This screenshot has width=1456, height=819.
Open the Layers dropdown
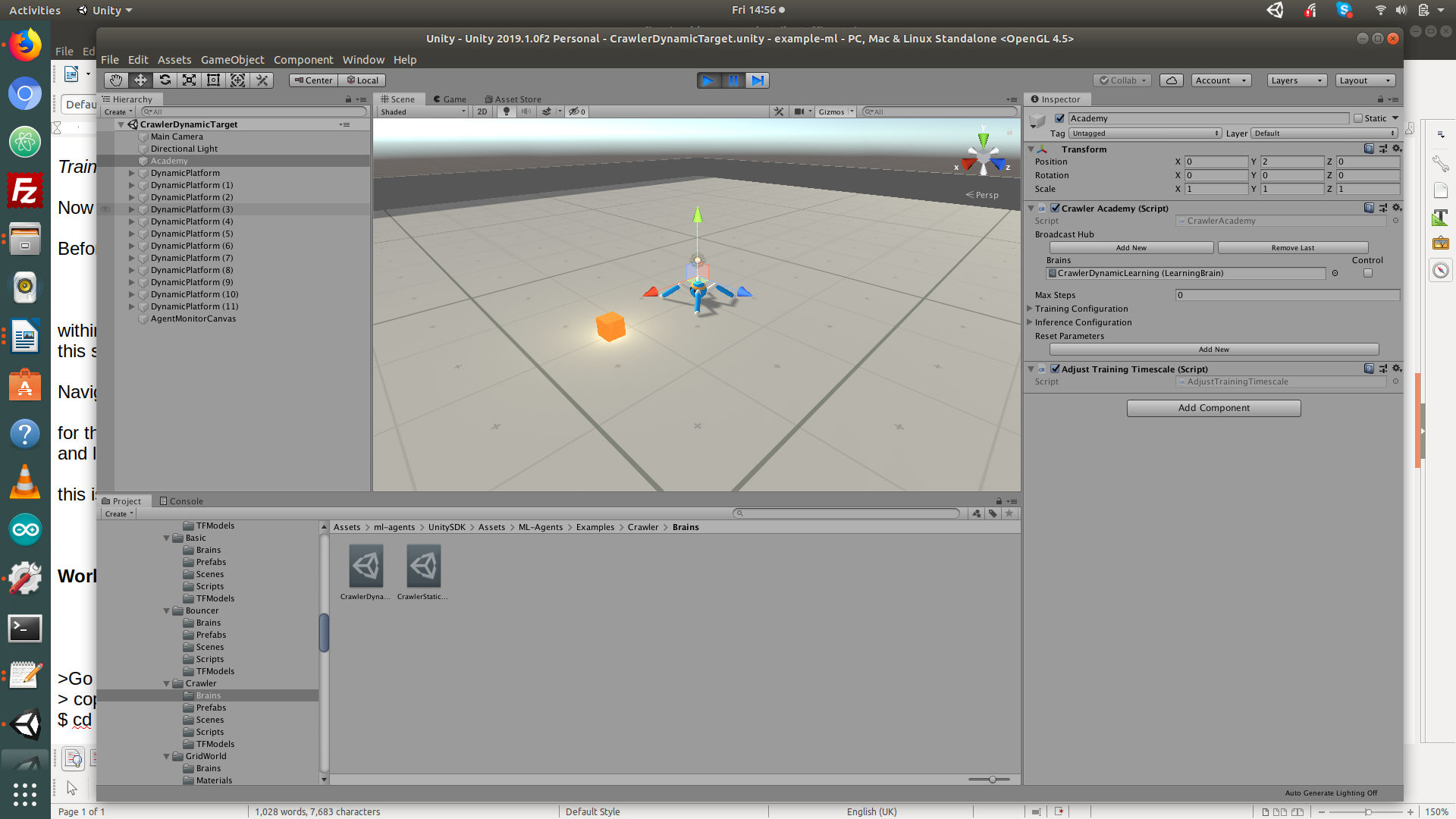tap(1296, 80)
